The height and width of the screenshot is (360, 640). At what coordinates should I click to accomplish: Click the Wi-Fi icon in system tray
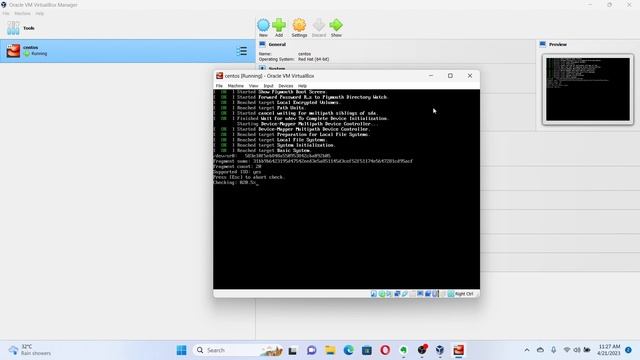[x=567, y=350]
